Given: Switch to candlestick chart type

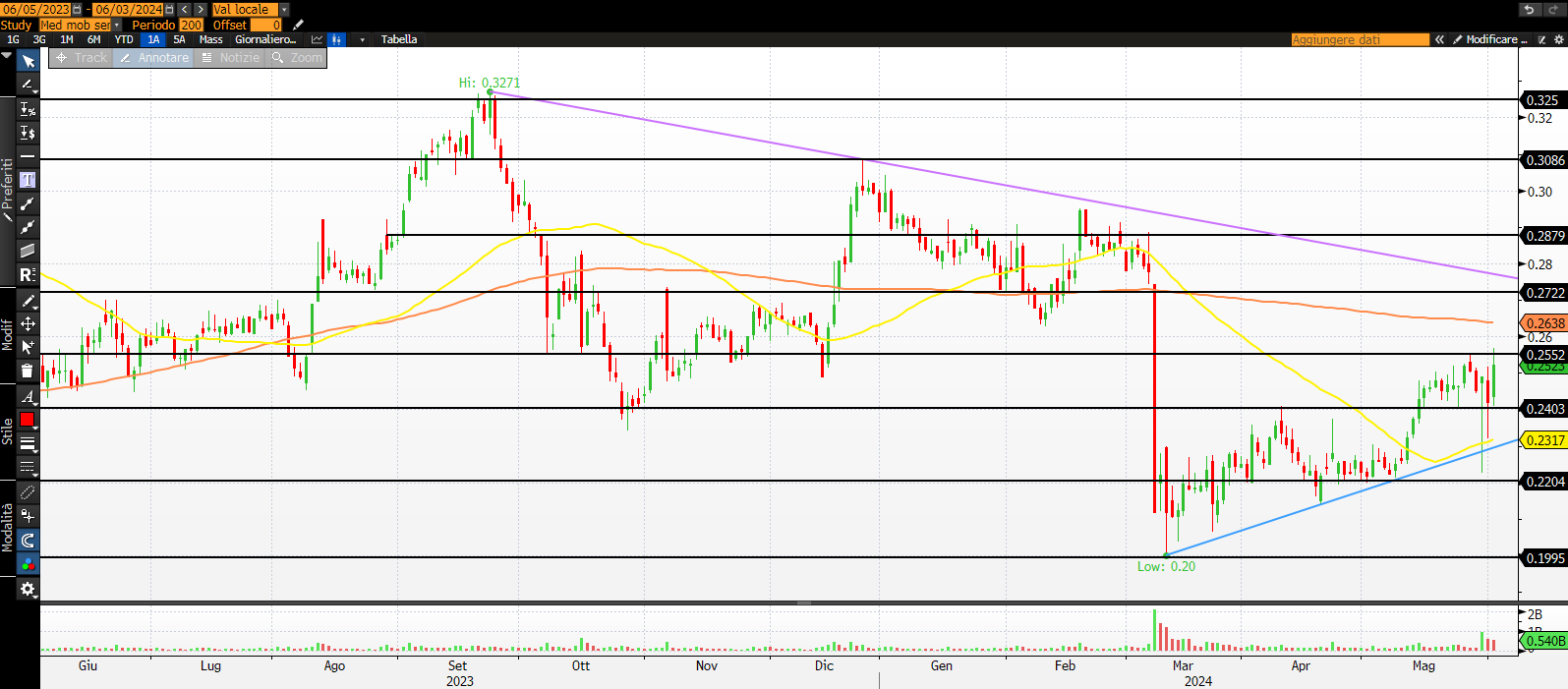Looking at the screenshot, I should (337, 39).
